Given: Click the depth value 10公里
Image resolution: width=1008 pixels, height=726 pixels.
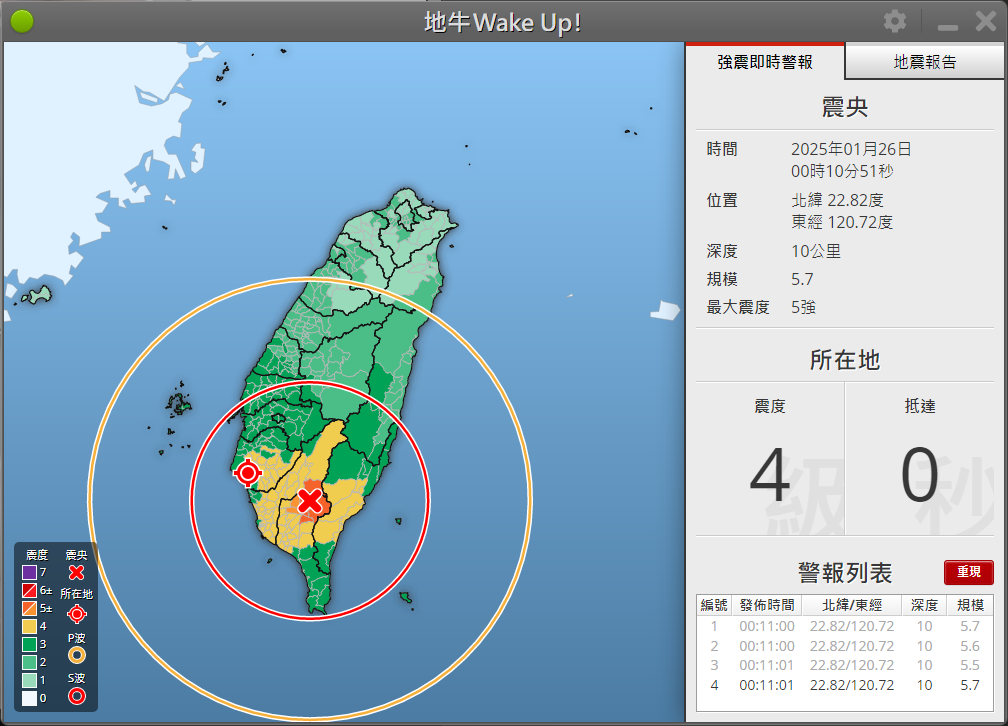Looking at the screenshot, I should tap(816, 251).
